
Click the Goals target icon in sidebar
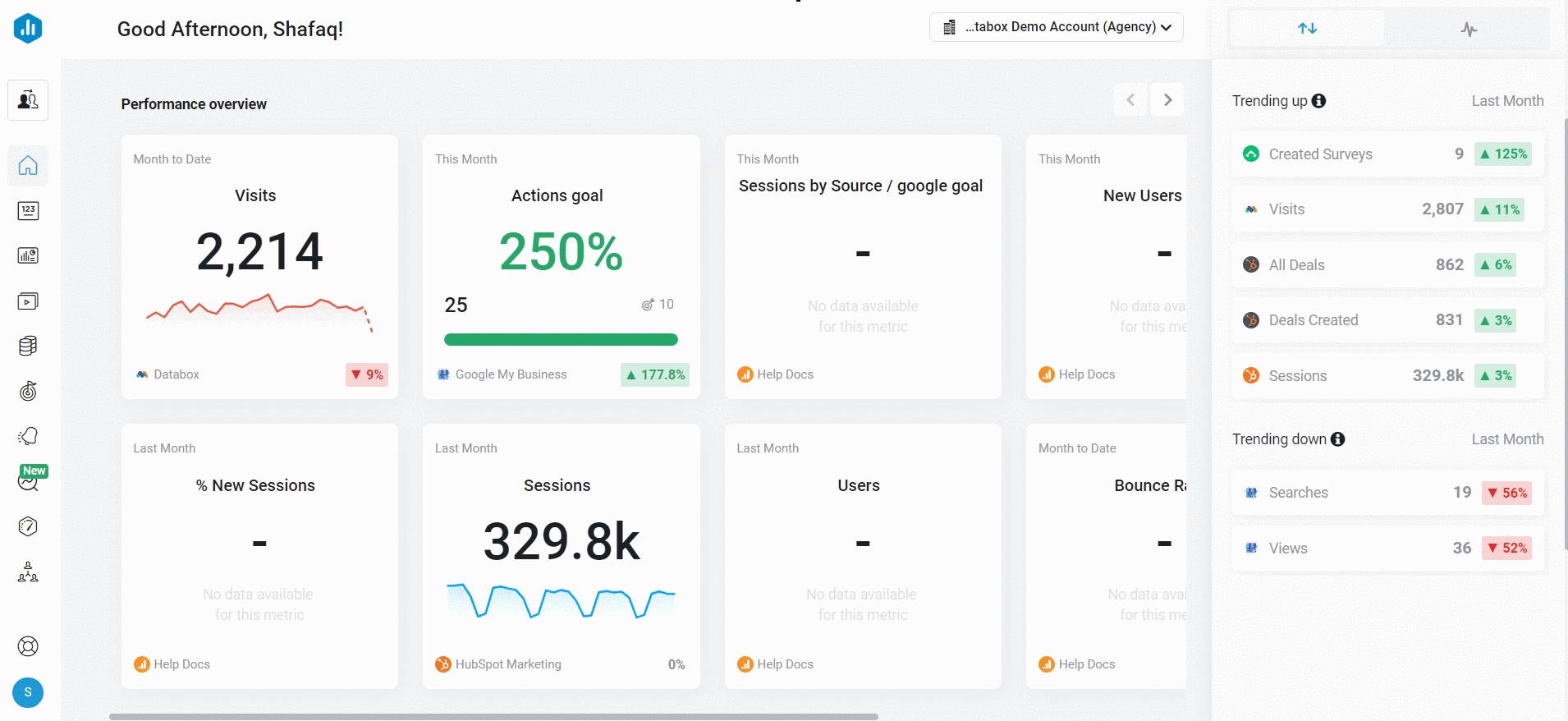pyautogui.click(x=28, y=391)
